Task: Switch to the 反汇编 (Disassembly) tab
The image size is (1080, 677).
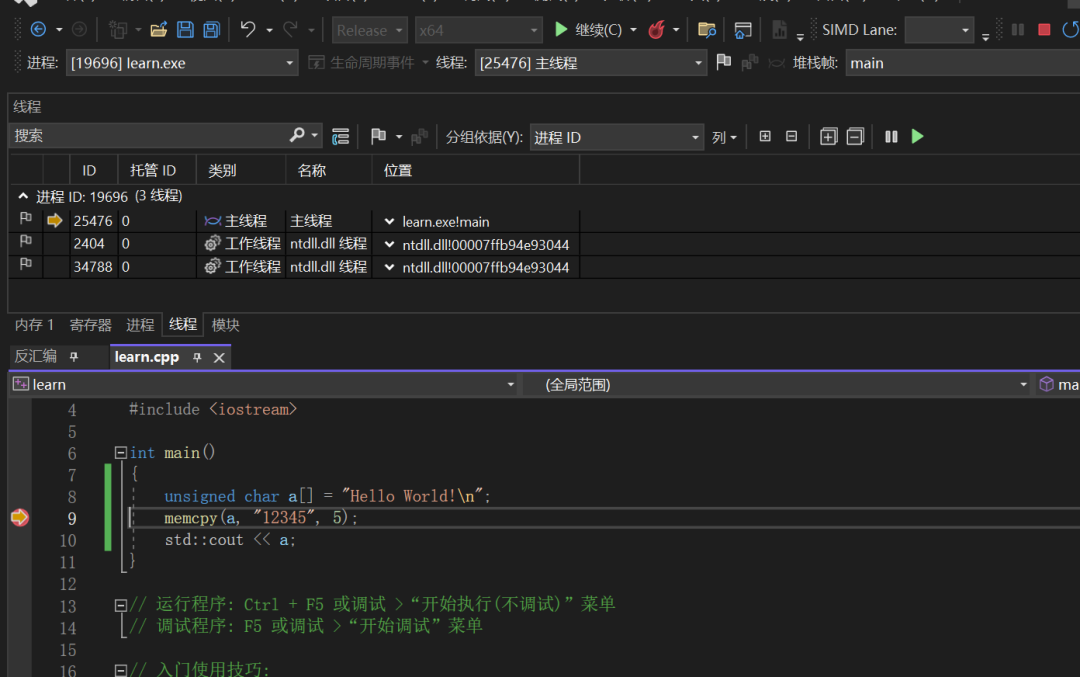Action: [36, 357]
